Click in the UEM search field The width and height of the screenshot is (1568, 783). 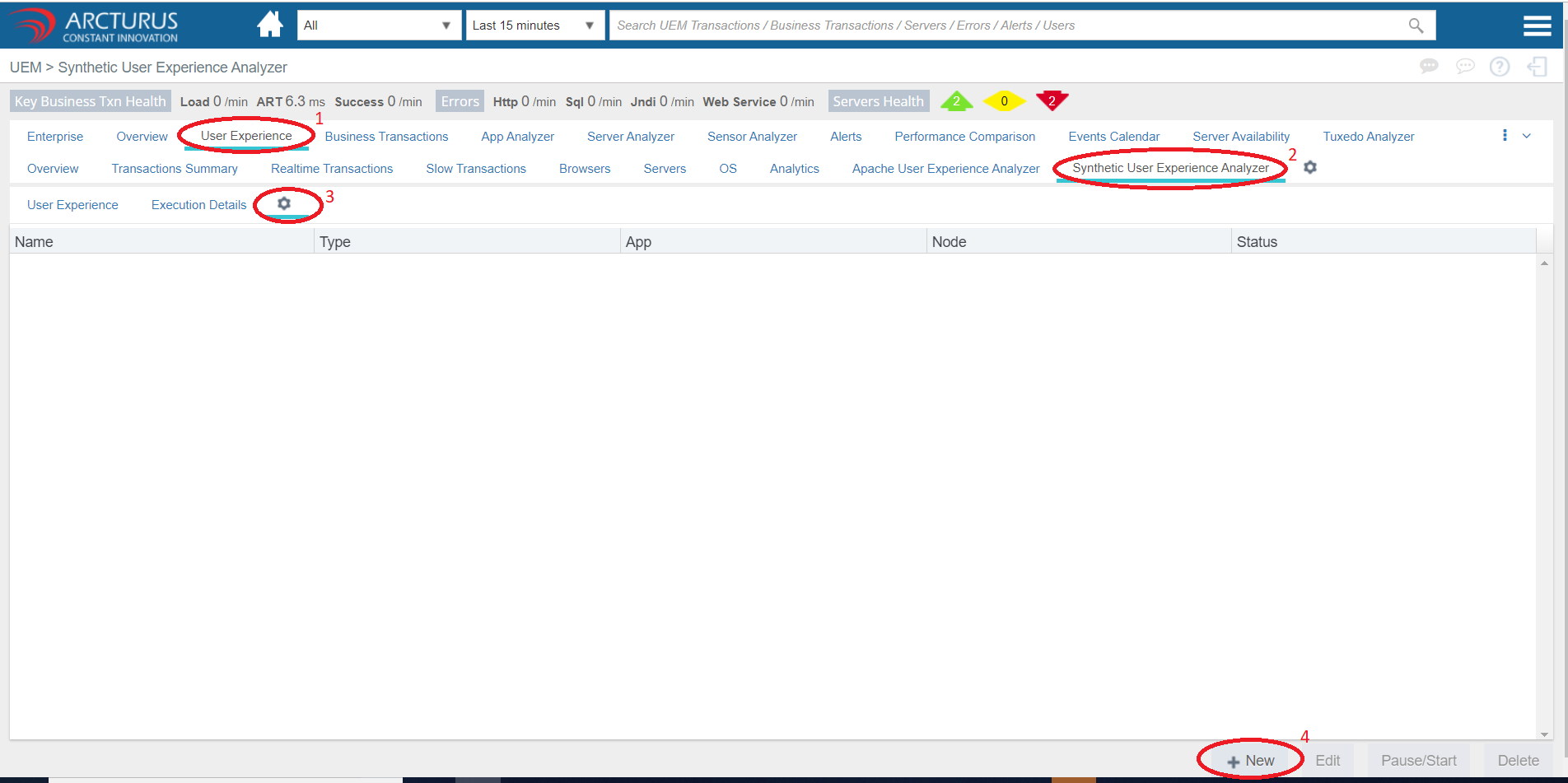pyautogui.click(x=1005, y=26)
